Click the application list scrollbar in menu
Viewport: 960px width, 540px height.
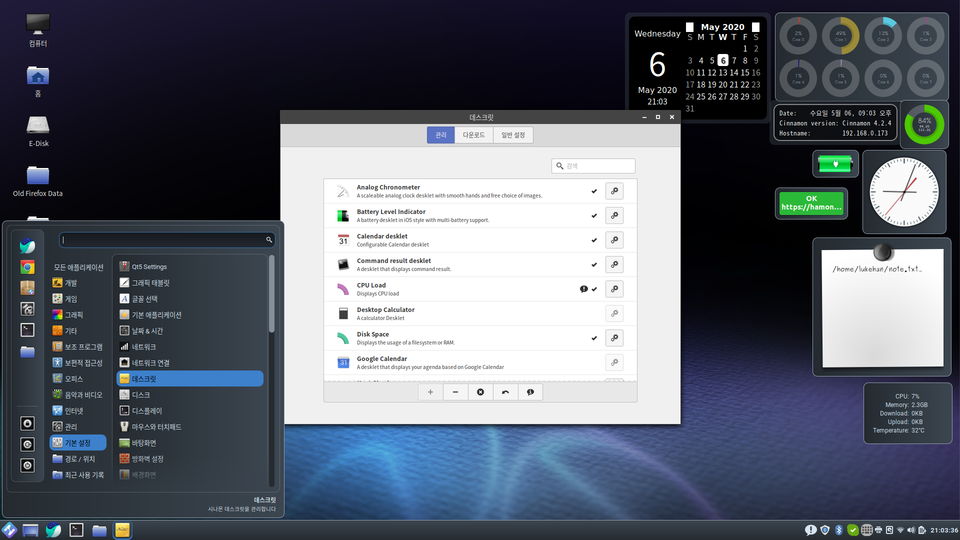point(271,294)
